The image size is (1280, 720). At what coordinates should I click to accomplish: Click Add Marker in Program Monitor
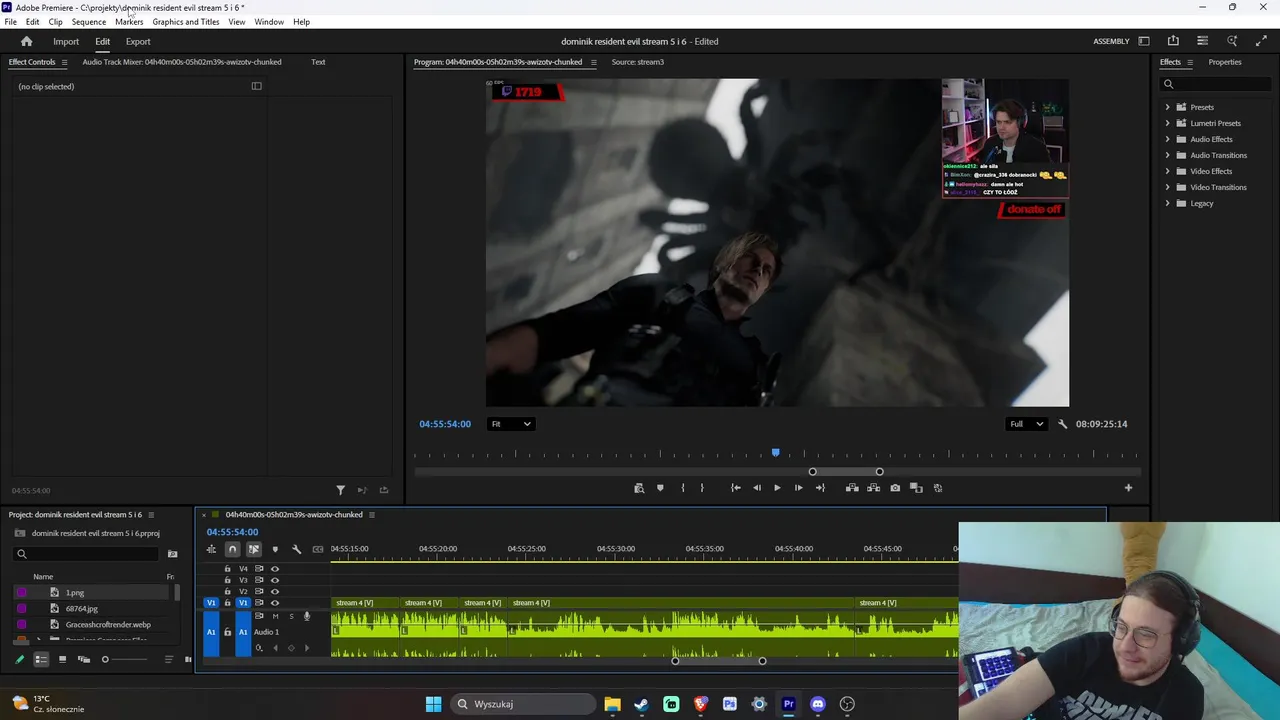coord(660,488)
